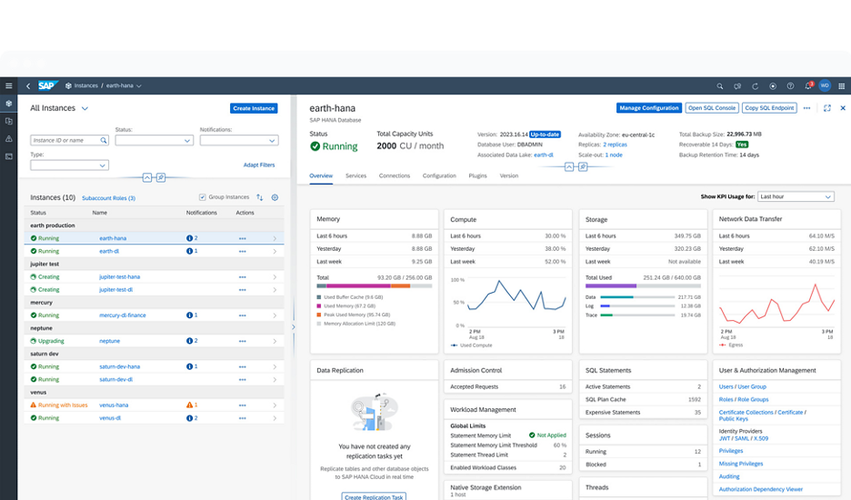Switch to the Configuration tab
Screen dimensions: 851x500
(439, 176)
